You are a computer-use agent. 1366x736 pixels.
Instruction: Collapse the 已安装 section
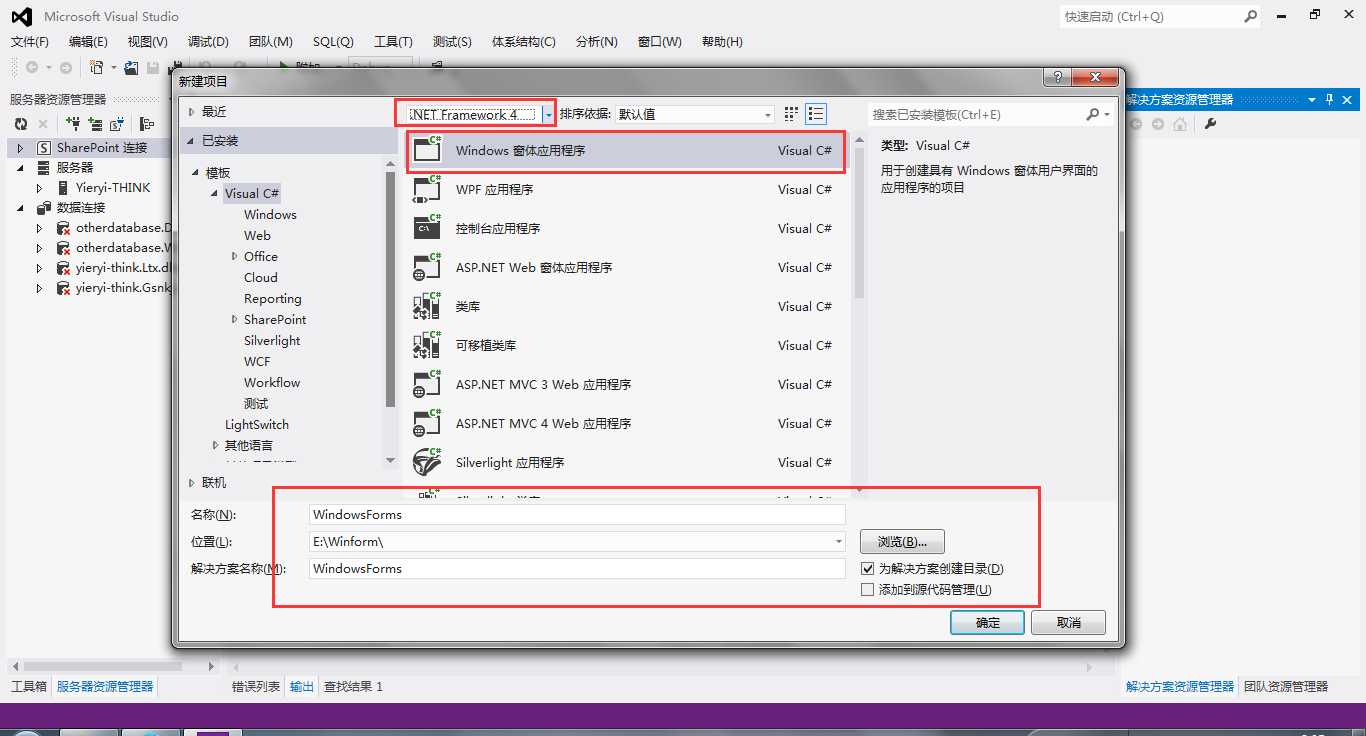point(192,141)
